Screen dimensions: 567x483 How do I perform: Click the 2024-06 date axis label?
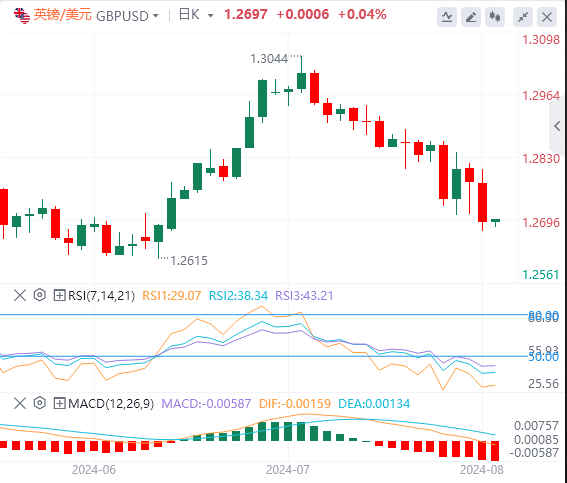coord(94,470)
